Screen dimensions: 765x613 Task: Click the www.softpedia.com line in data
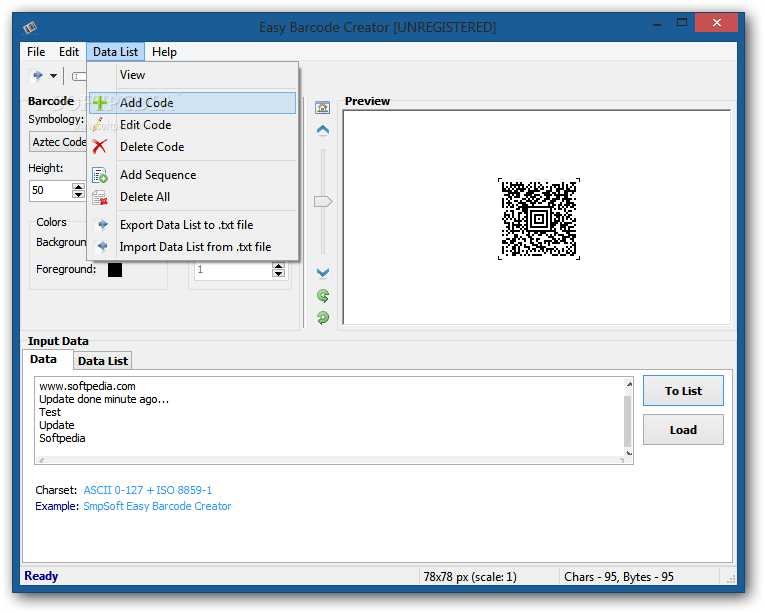[x=87, y=386]
